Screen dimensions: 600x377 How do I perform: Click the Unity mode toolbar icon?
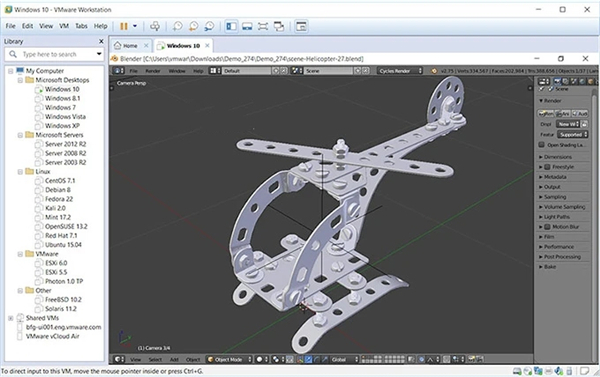(x=279, y=26)
